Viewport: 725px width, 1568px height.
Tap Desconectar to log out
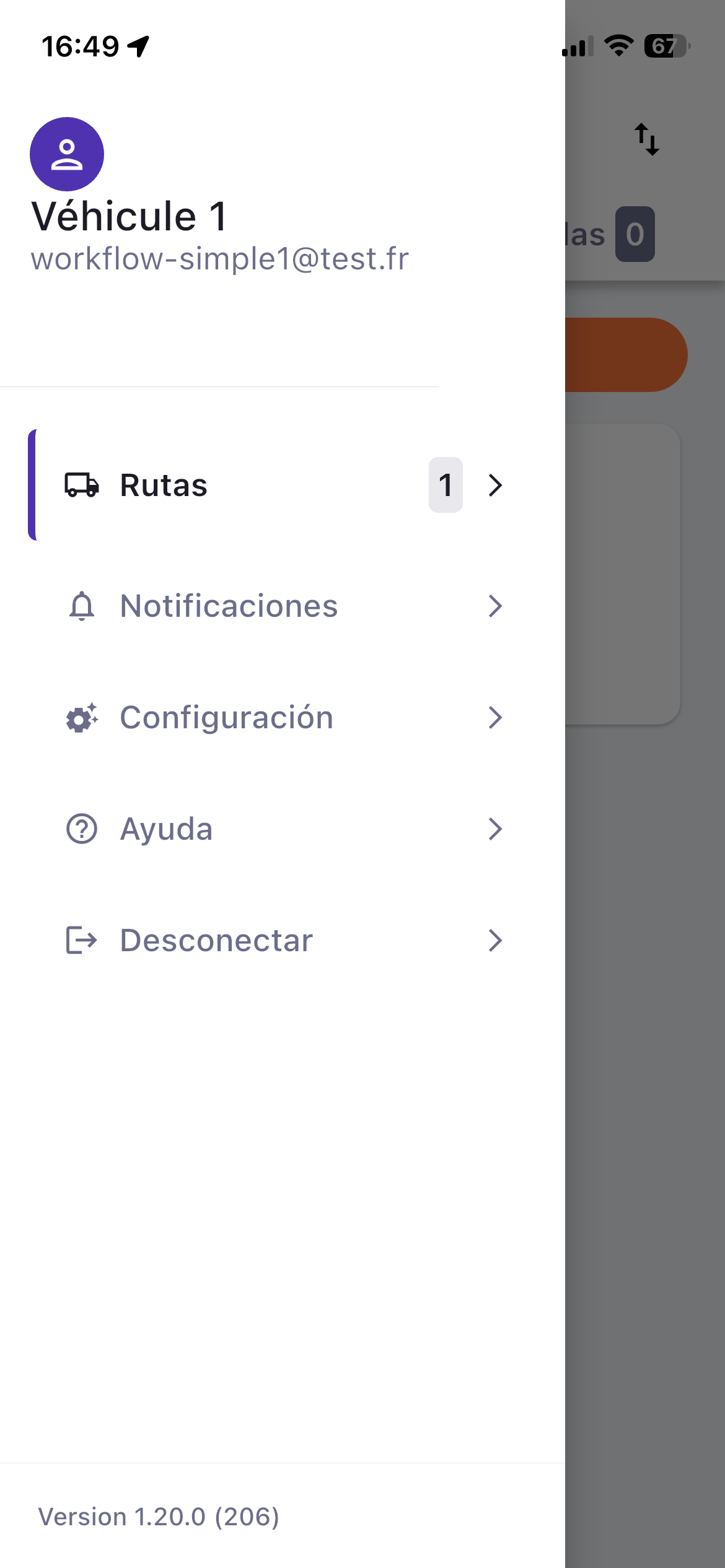[216, 940]
